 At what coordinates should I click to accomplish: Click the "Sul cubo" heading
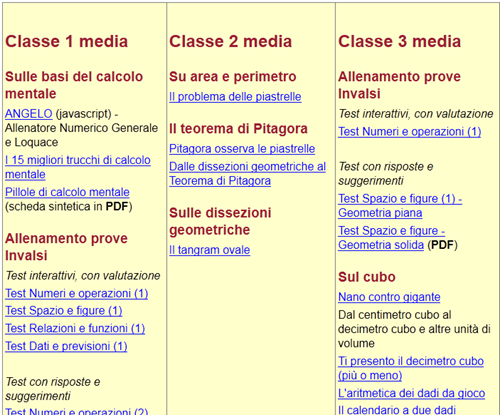367,277
